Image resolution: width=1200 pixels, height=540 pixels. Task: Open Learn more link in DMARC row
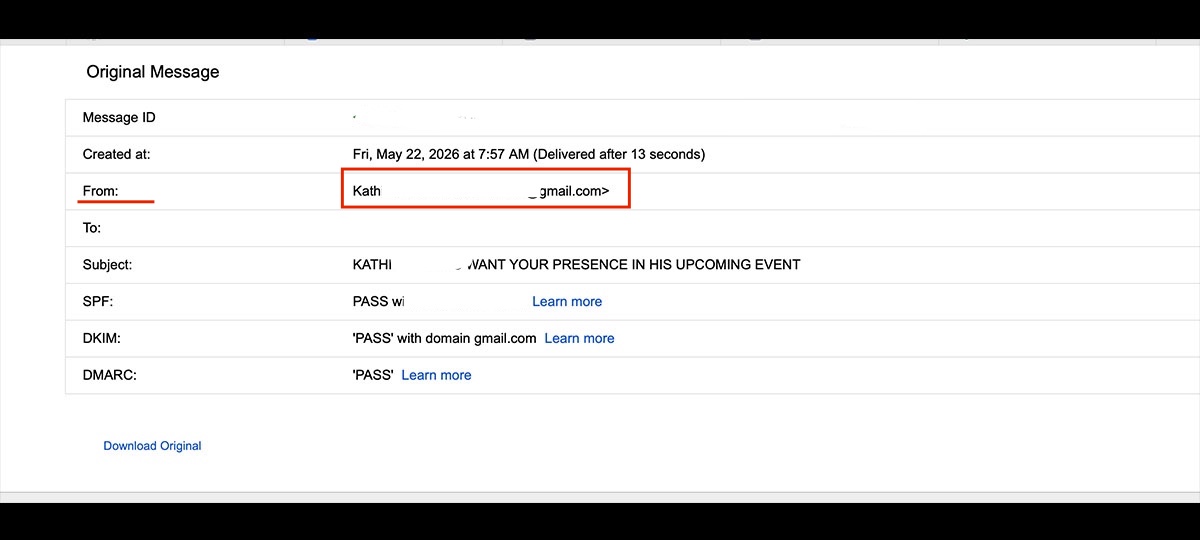click(436, 375)
